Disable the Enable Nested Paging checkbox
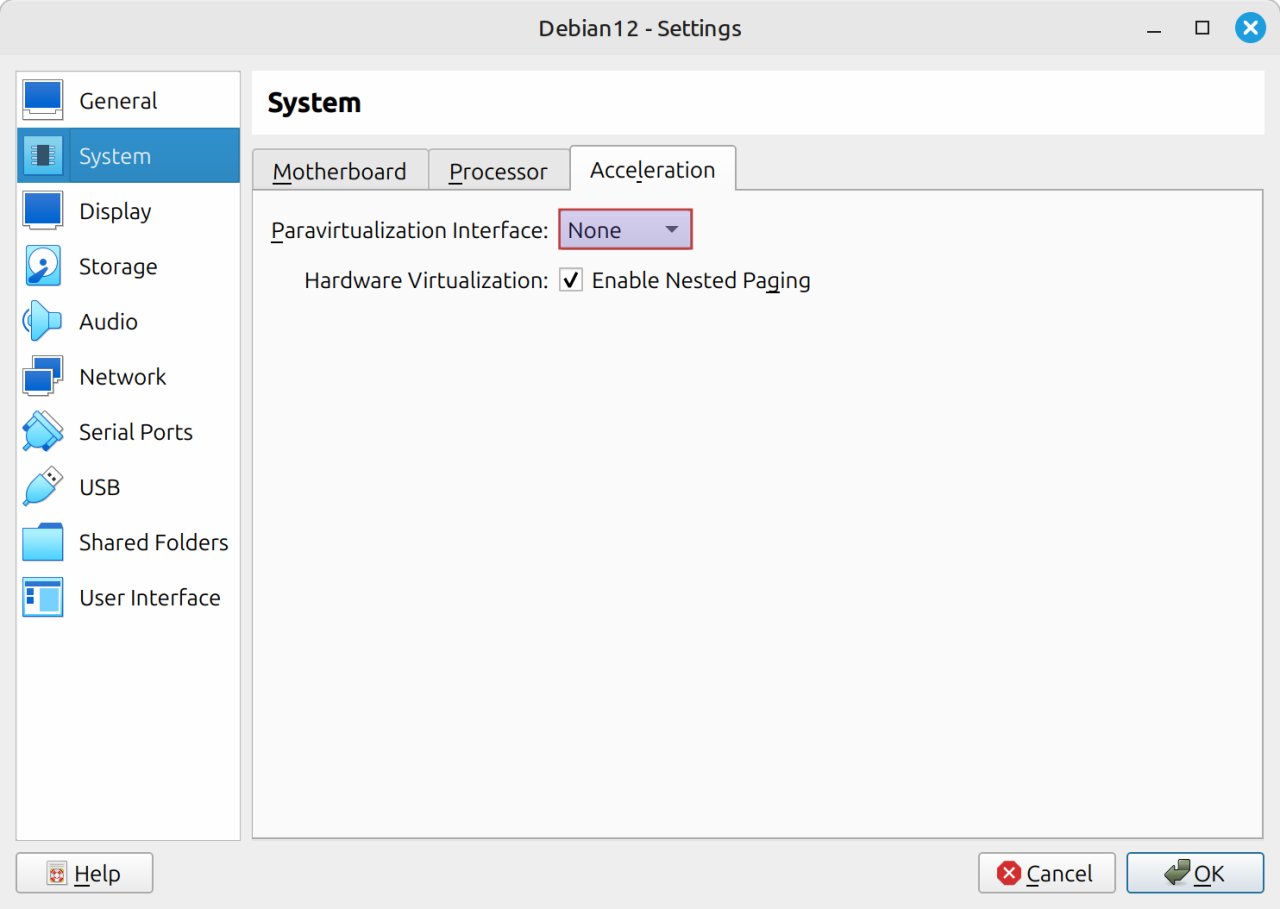1280x909 pixels. (571, 281)
